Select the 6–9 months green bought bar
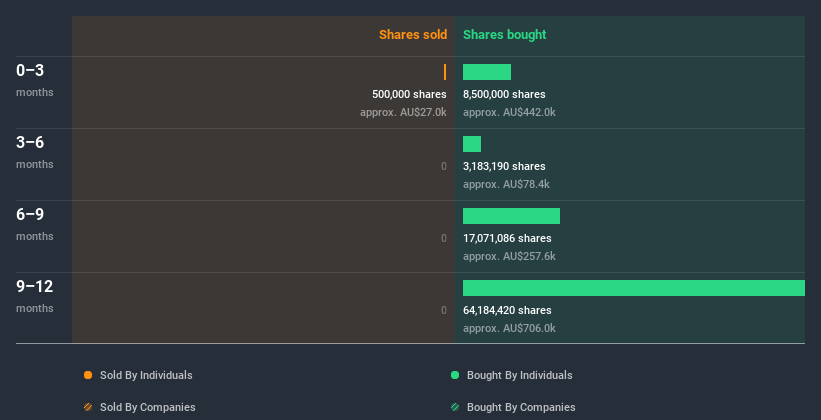The image size is (821, 420). point(512,216)
